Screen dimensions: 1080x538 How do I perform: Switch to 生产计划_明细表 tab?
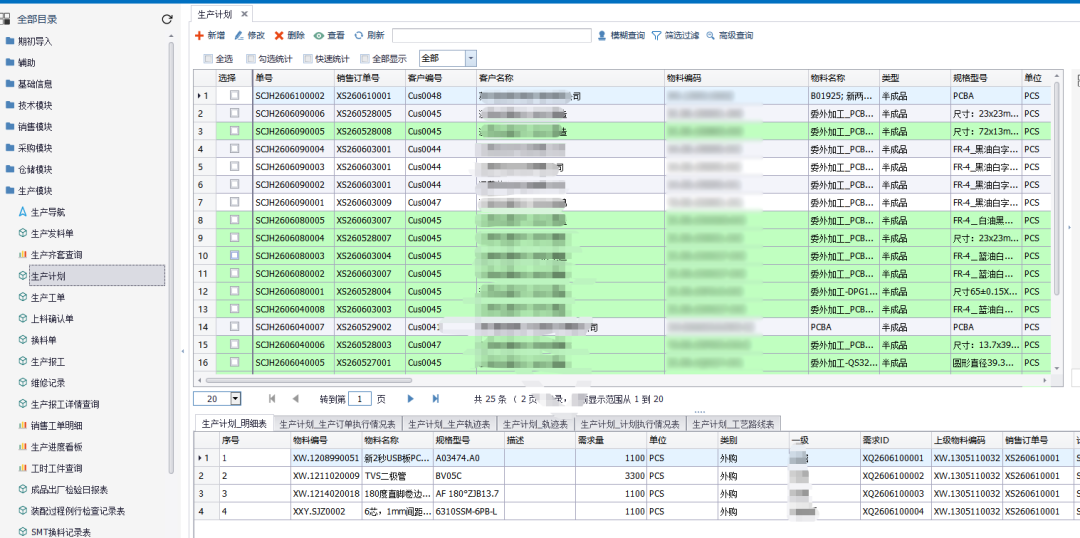[x=233, y=424]
